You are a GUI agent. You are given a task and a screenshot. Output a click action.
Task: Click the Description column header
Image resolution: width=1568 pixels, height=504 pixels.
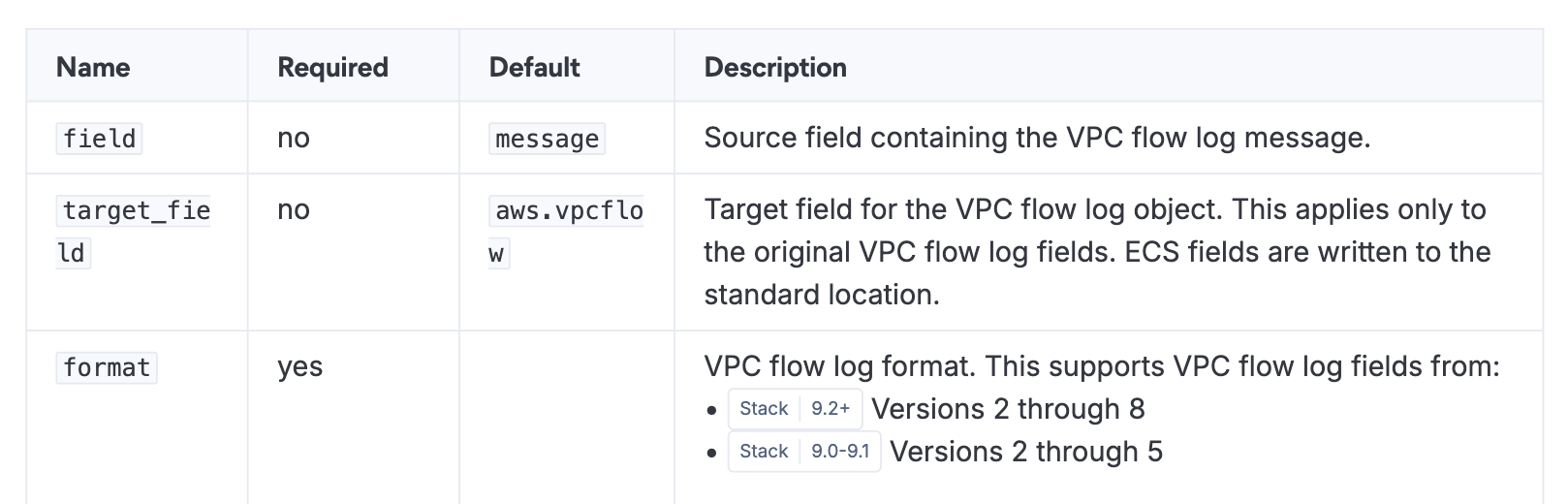(775, 67)
